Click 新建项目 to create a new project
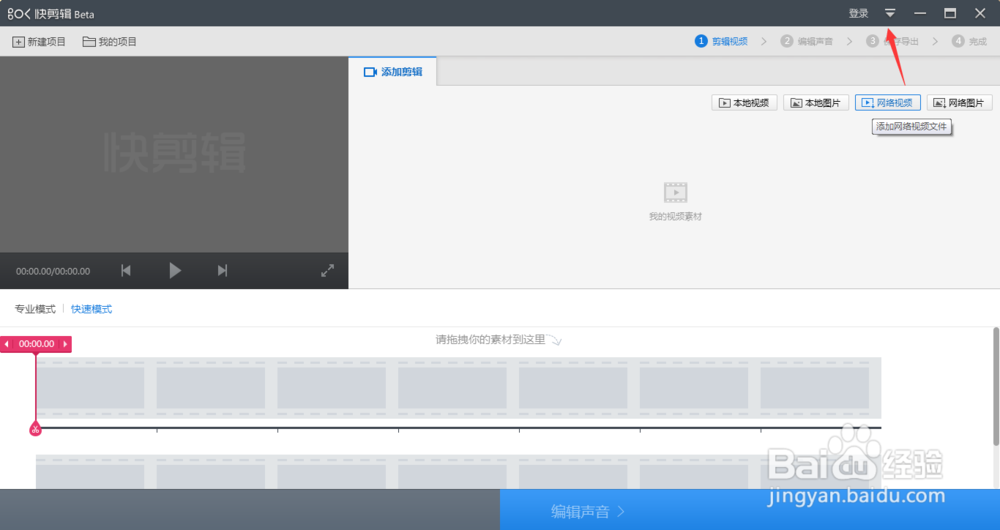 point(39,41)
